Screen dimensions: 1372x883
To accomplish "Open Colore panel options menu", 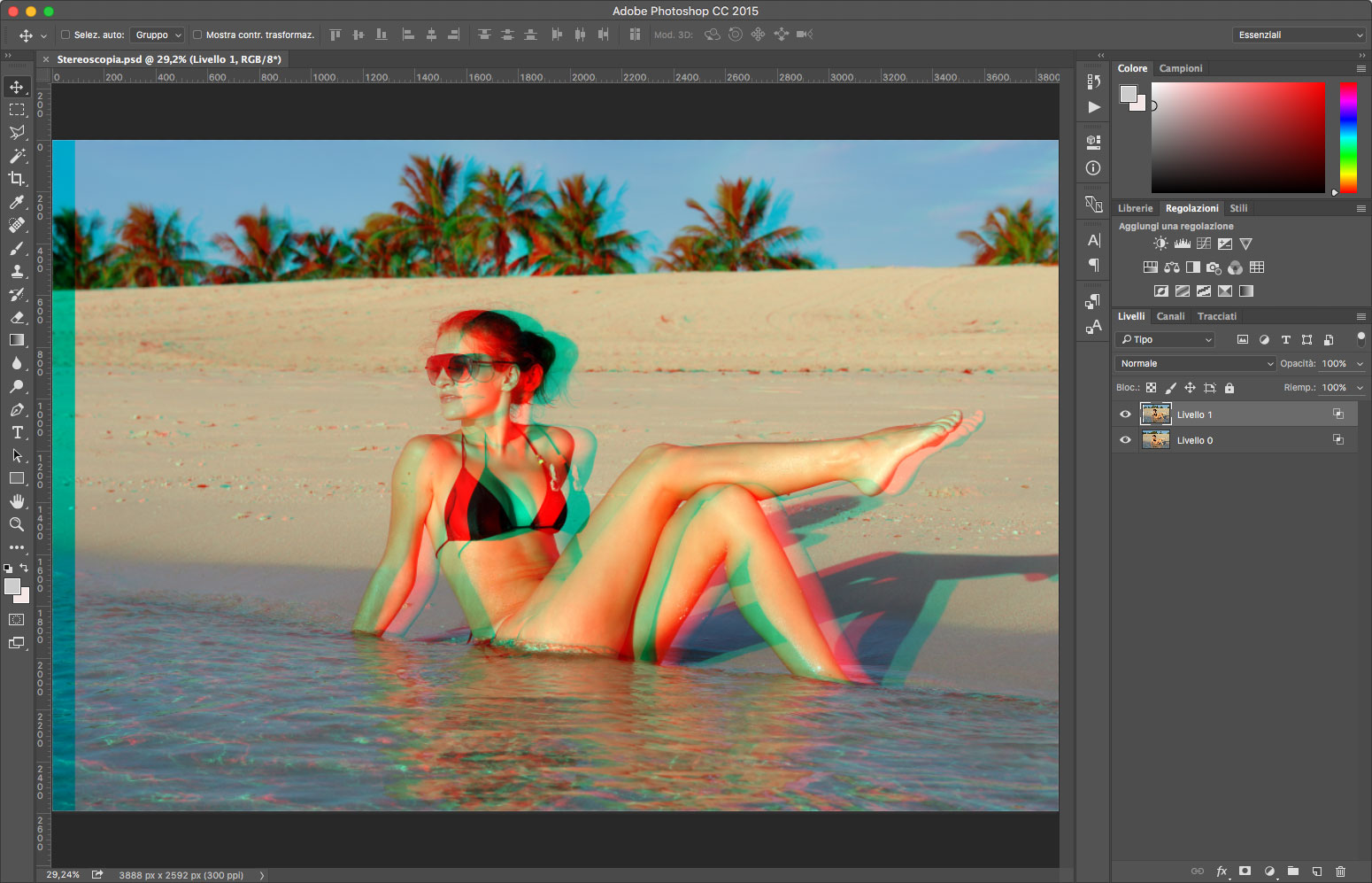I will 1361,68.
